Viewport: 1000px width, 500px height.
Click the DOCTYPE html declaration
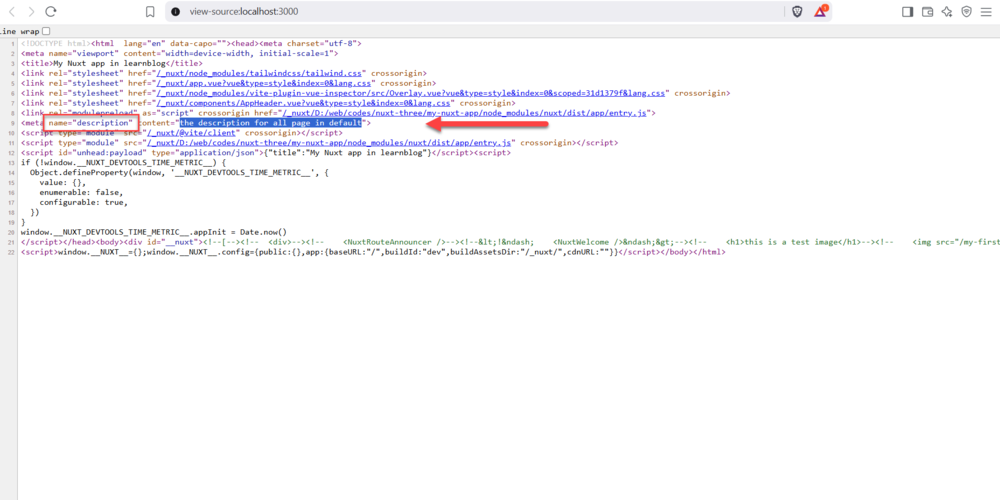(x=55, y=43)
